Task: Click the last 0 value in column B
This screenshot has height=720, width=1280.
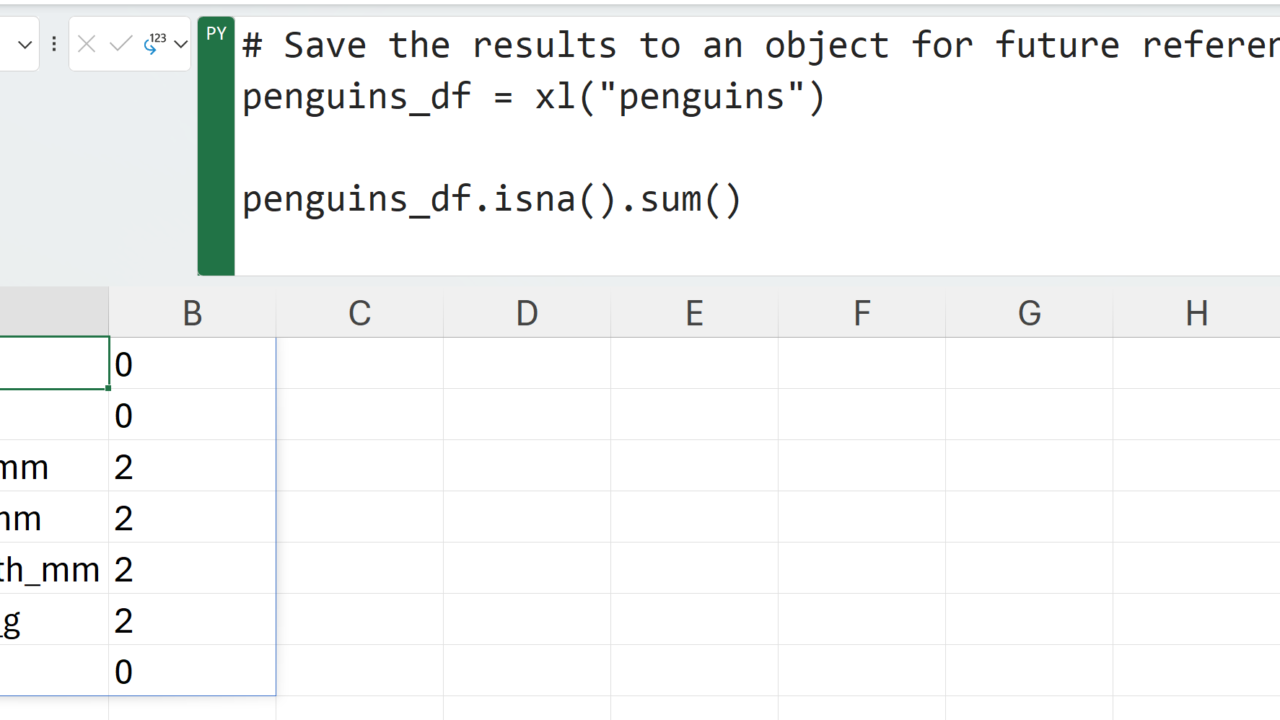Action: (191, 671)
